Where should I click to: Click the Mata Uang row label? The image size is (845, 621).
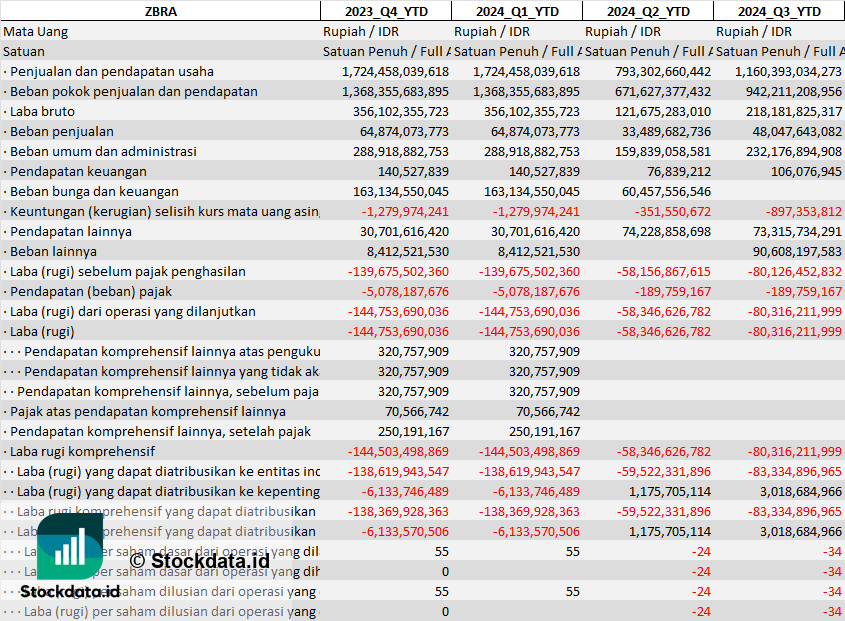[36, 32]
